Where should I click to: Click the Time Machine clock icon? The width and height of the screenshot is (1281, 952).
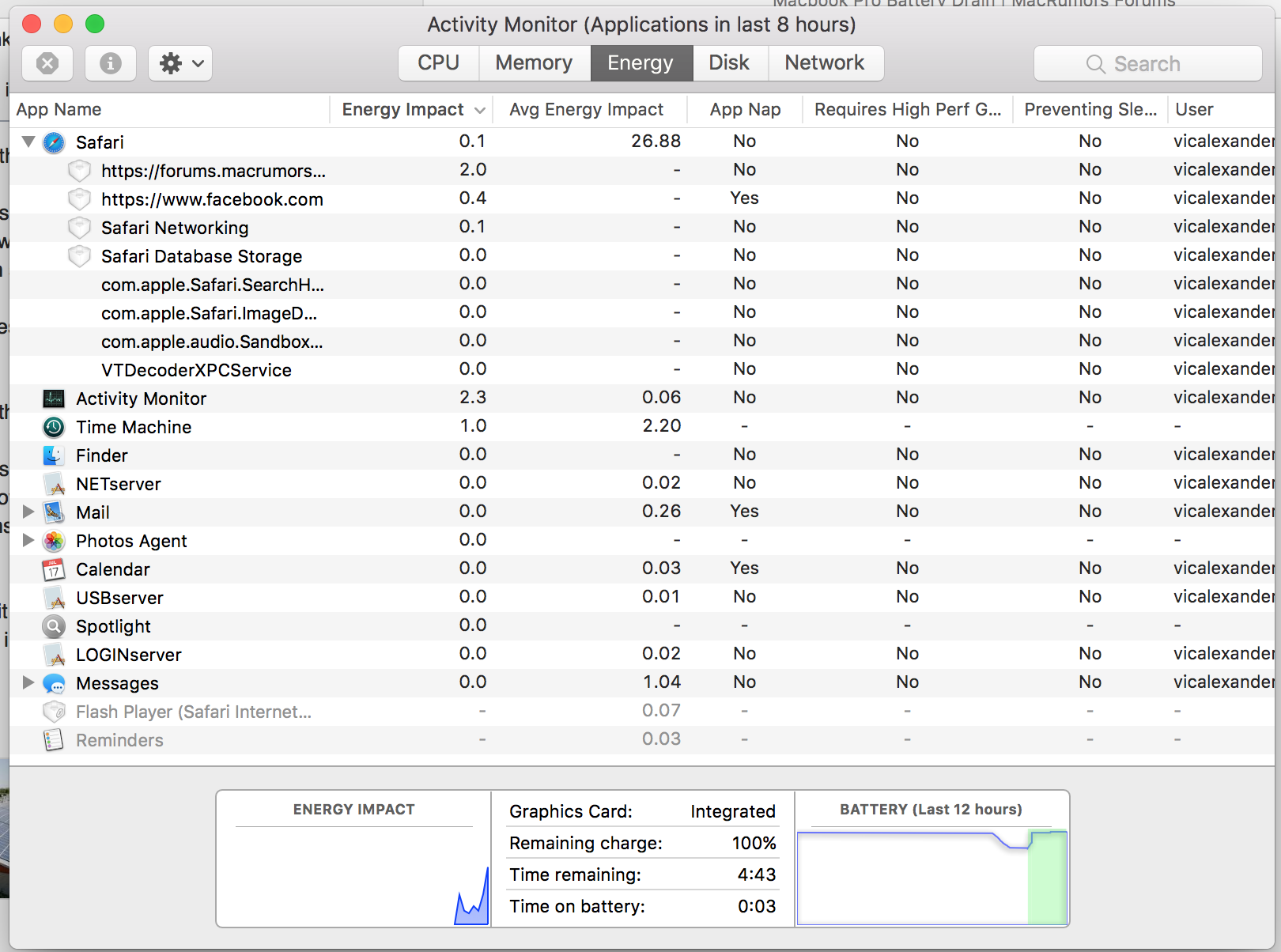tap(54, 427)
